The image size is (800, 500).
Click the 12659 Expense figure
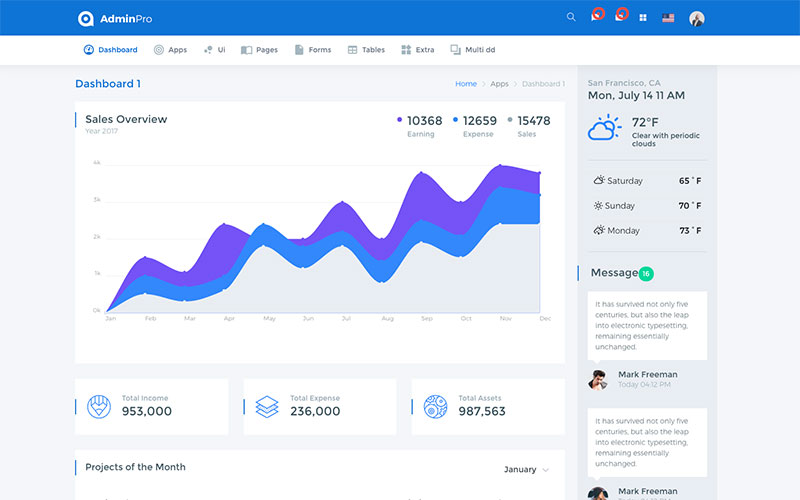coord(480,121)
